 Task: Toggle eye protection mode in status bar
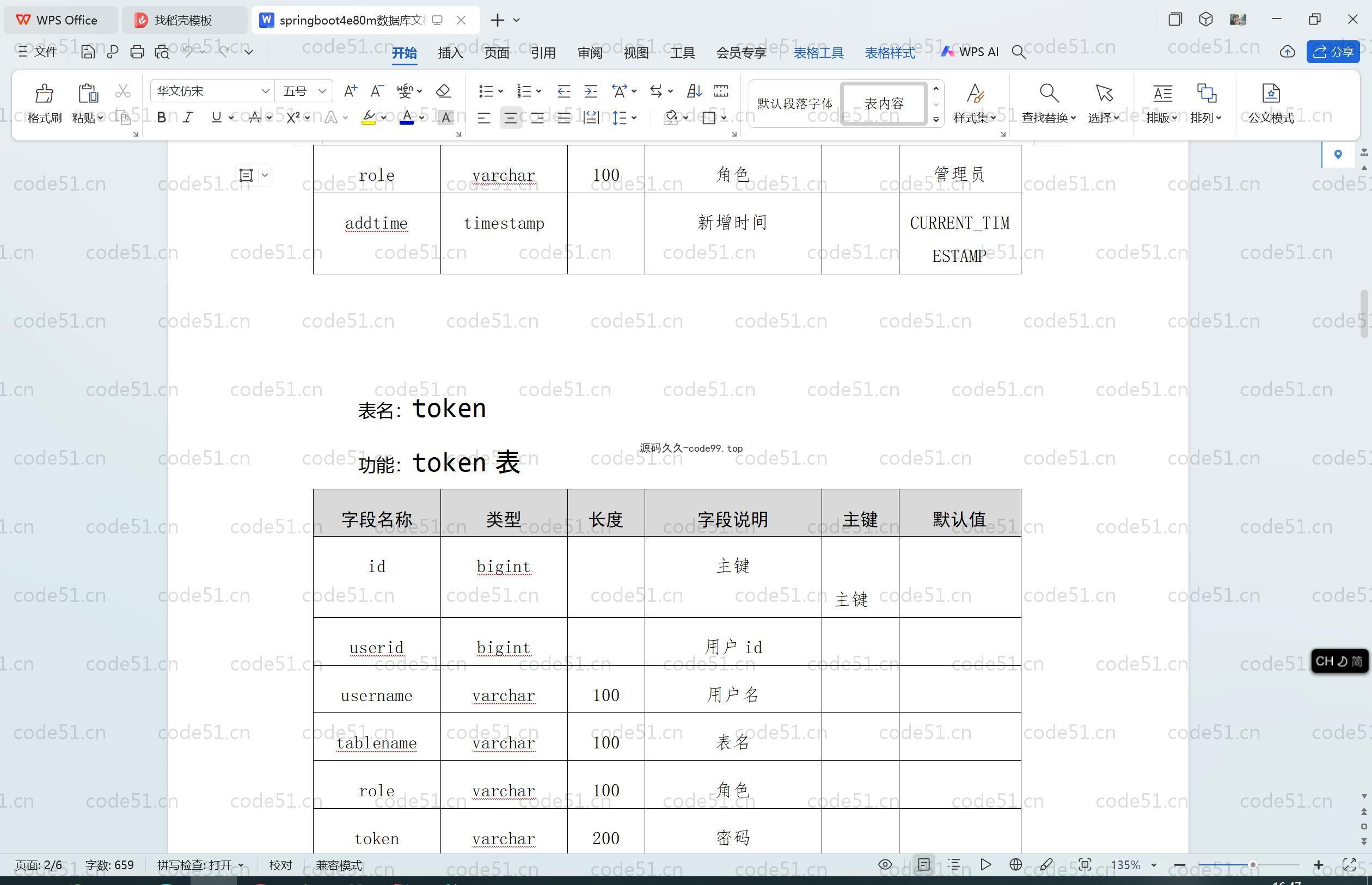click(885, 864)
